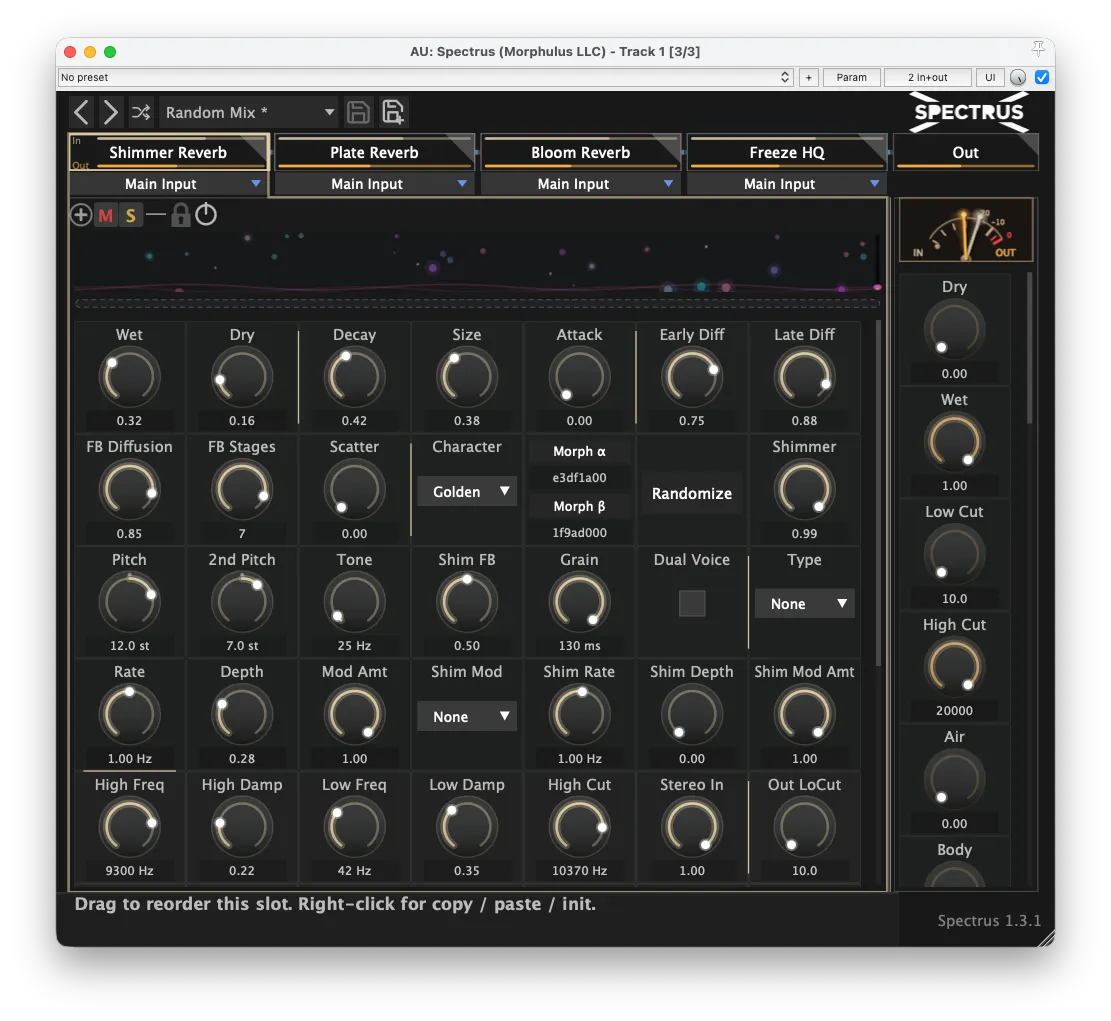Viewport: 1111px width, 1021px height.
Task: Click the minus collapse slot icon
Action: coord(156,215)
